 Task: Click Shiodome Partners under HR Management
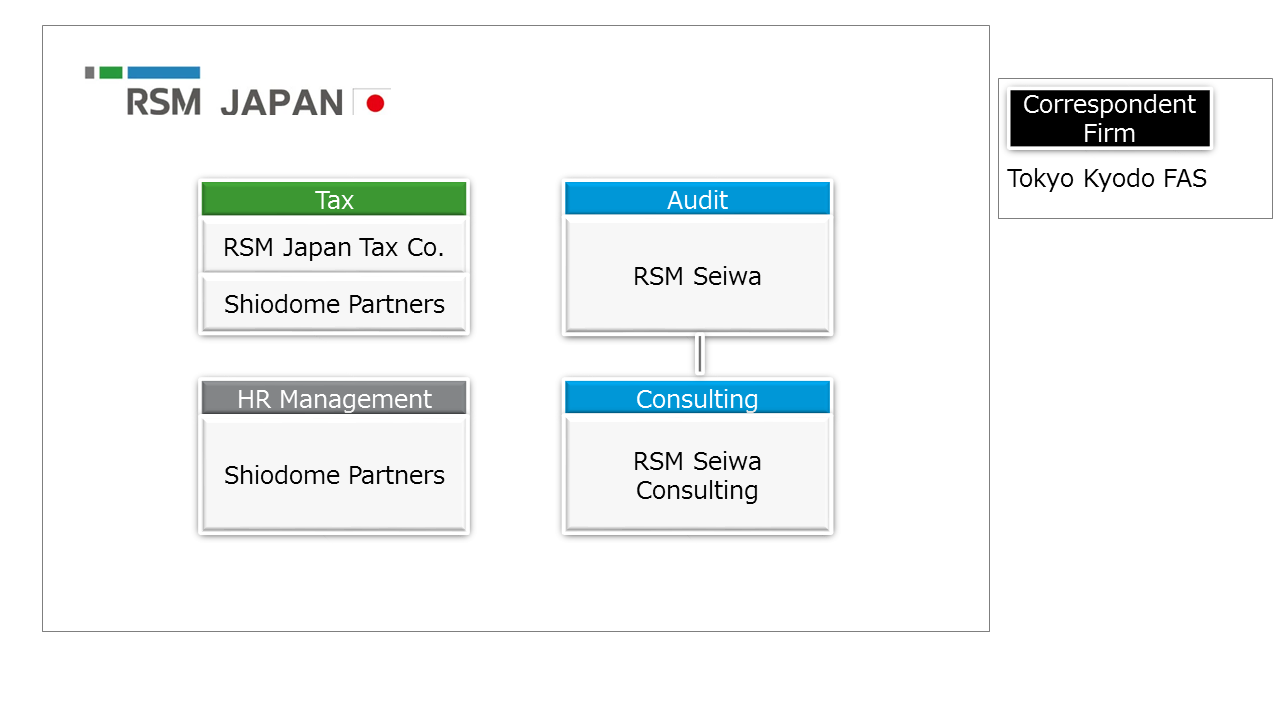(x=334, y=475)
